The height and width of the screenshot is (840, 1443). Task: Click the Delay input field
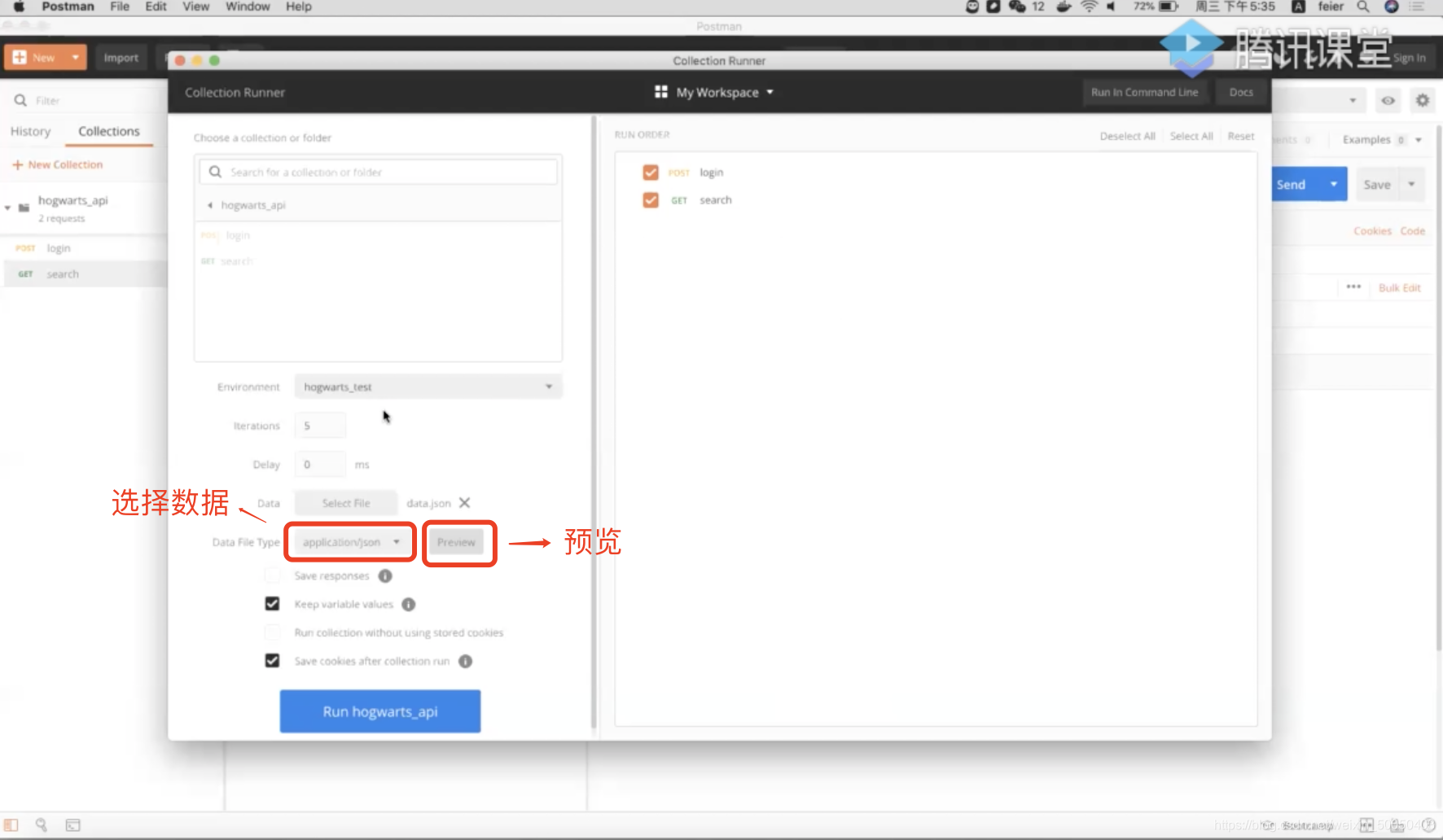(x=320, y=465)
